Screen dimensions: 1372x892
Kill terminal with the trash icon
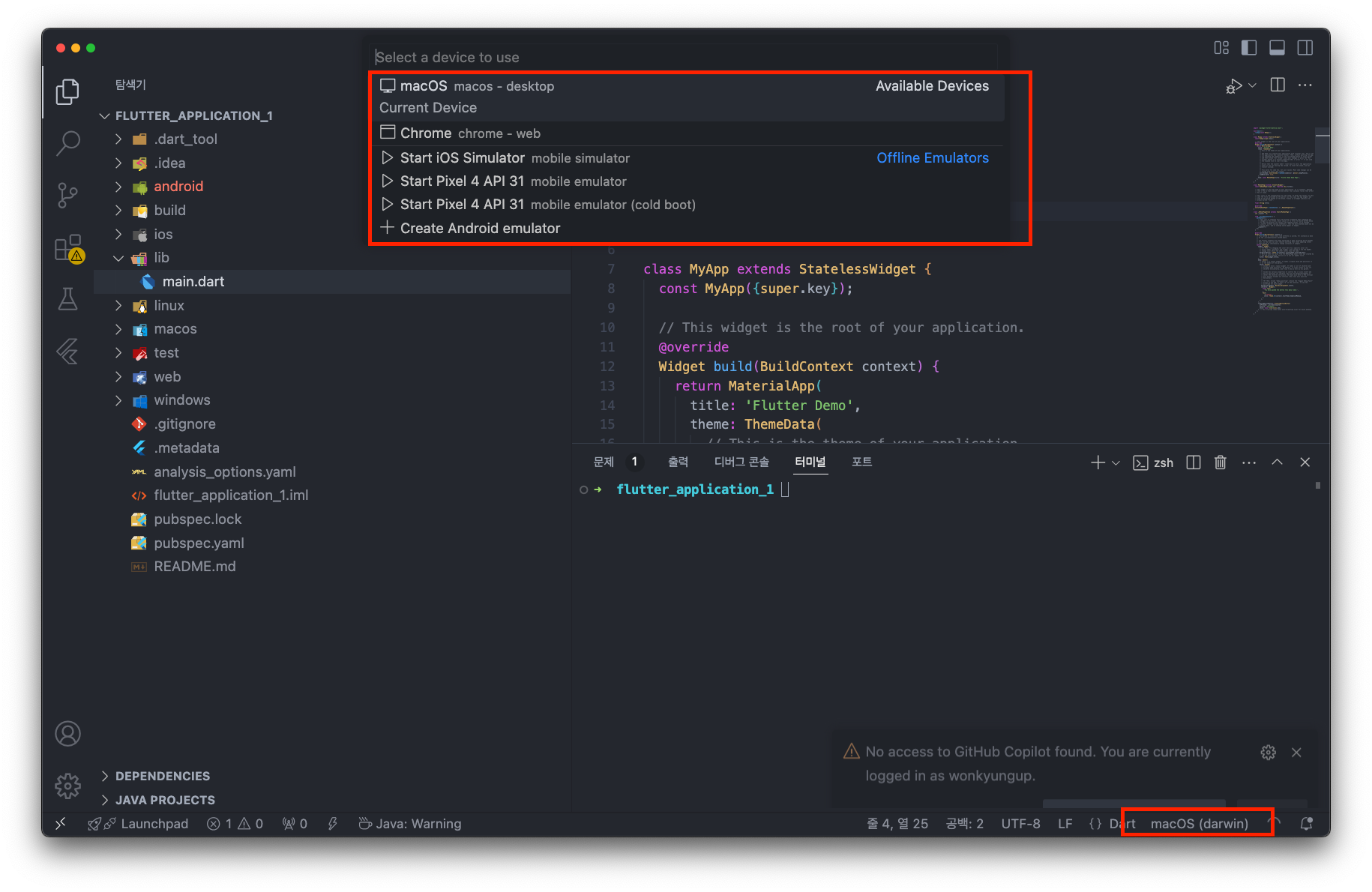[1221, 462]
